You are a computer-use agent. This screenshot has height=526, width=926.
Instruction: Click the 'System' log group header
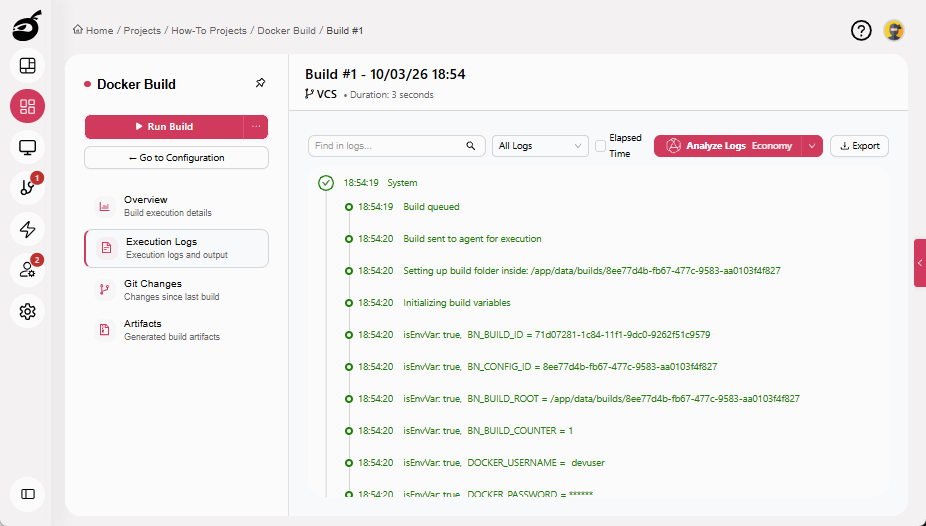point(402,183)
